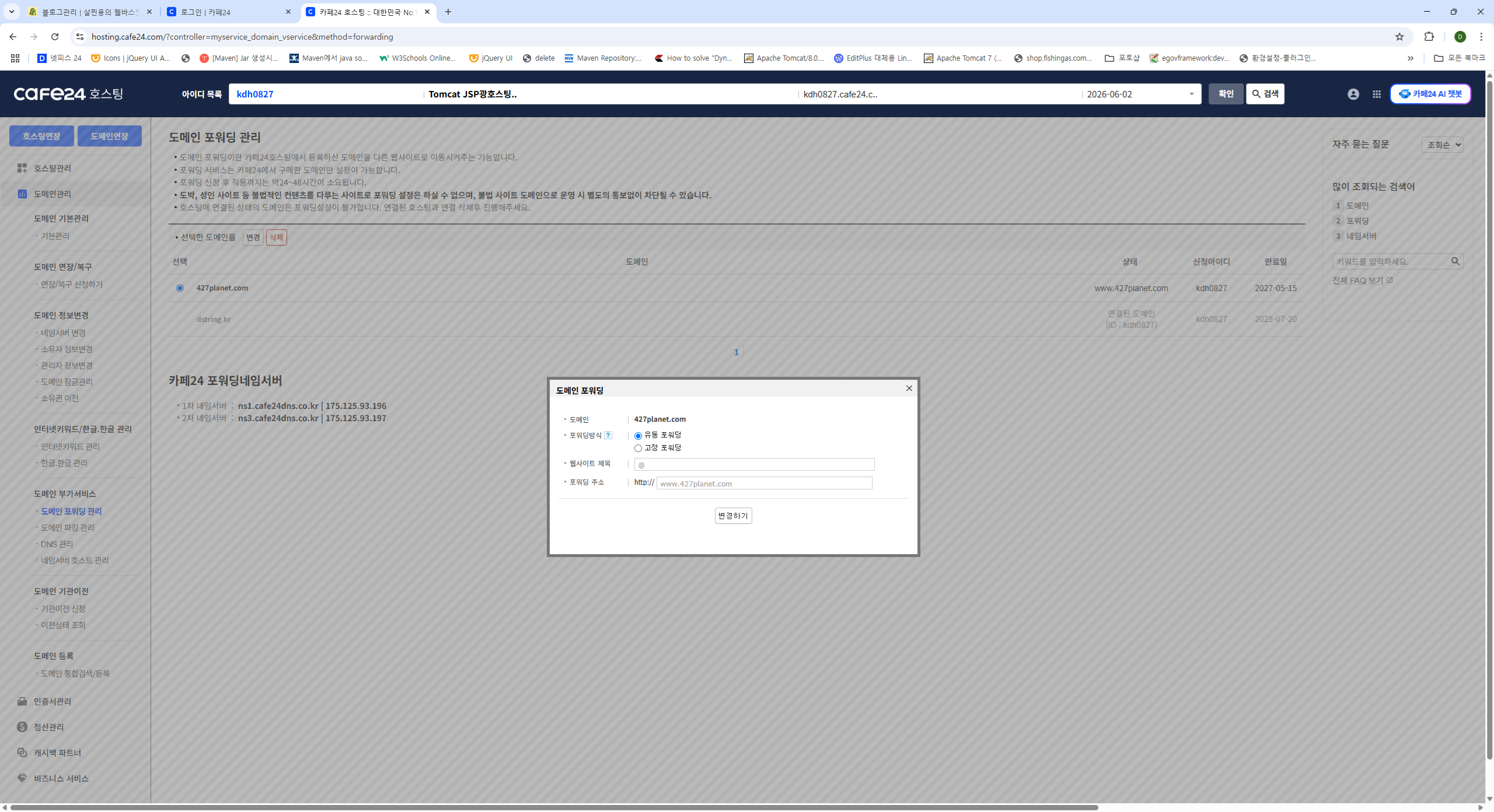The height and width of the screenshot is (812, 1494).
Task: Open the 카페24 AI 챗봇 button
Action: click(1430, 94)
